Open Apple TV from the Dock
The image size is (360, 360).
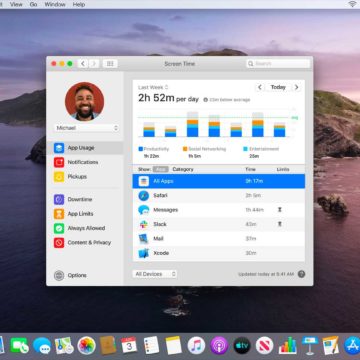click(x=242, y=345)
